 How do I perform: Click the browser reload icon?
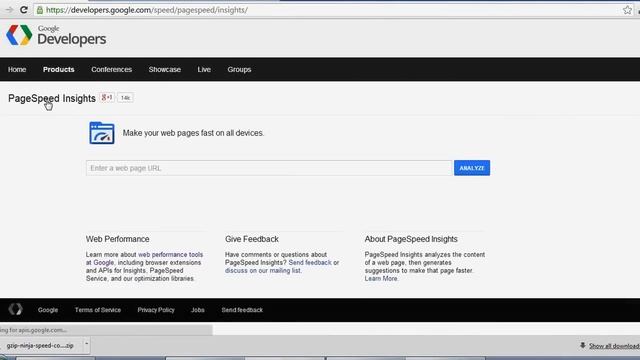coord(24,10)
